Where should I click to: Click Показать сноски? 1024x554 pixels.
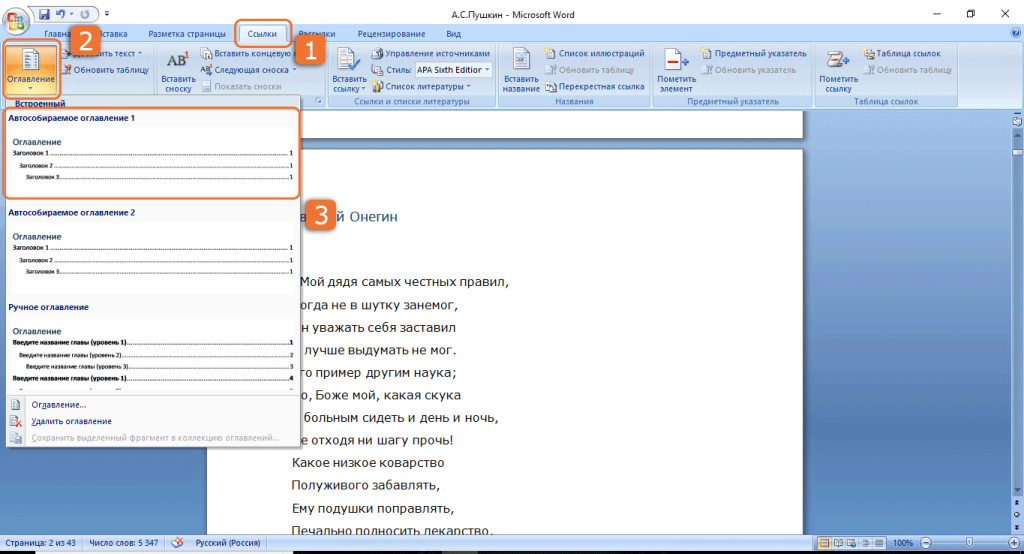[241, 86]
